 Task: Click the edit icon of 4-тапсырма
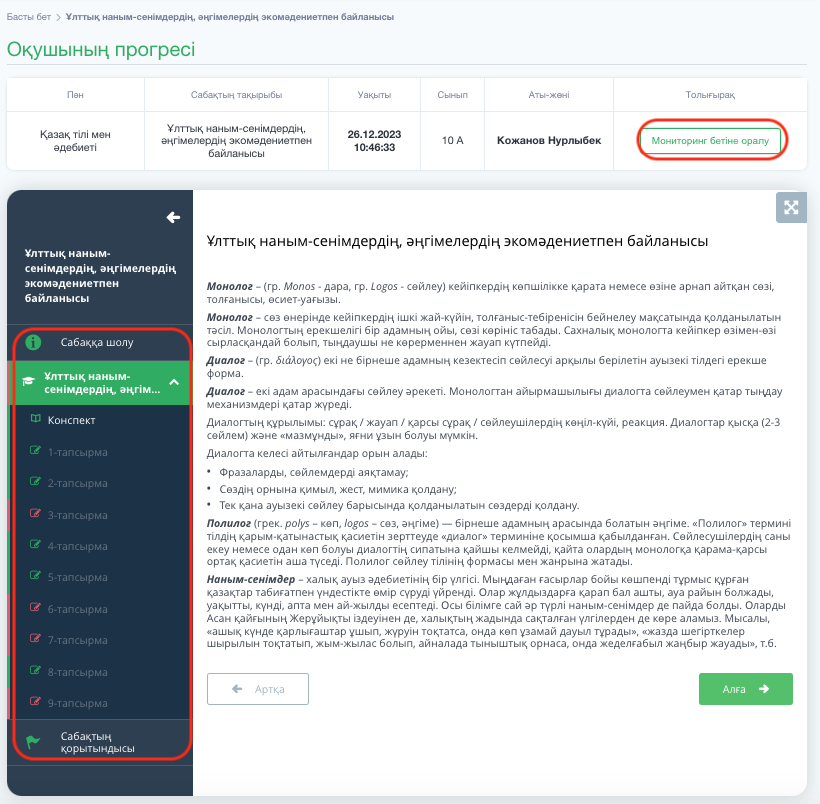(35, 545)
